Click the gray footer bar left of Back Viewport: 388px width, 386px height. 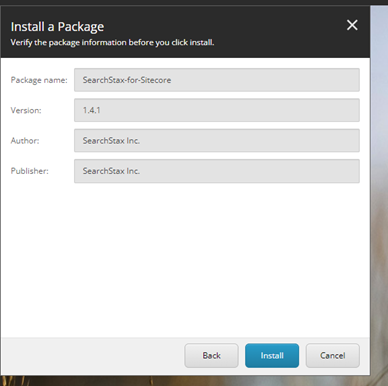pyautogui.click(x=93, y=356)
